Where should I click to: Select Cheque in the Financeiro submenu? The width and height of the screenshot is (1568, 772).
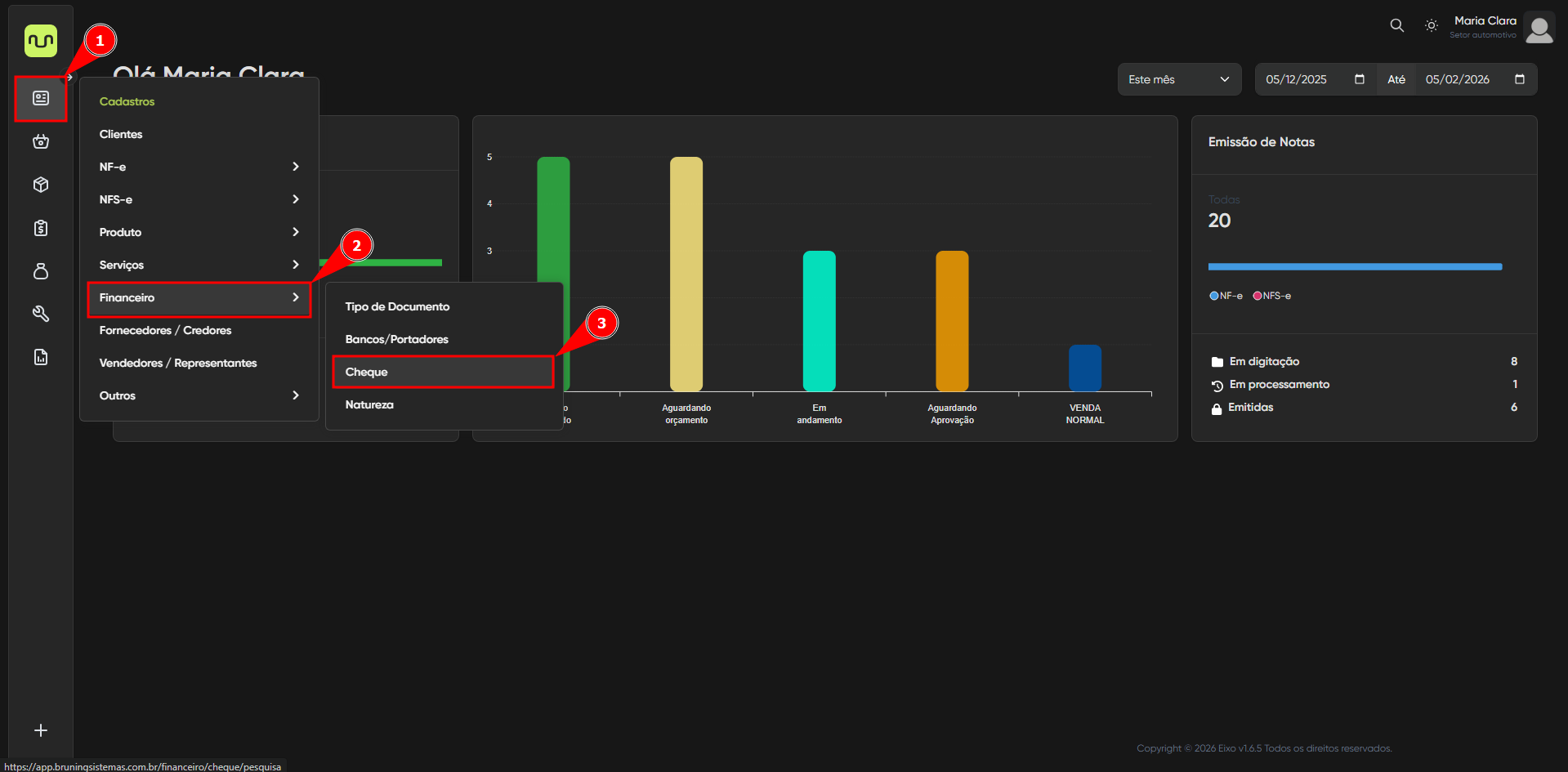[443, 372]
